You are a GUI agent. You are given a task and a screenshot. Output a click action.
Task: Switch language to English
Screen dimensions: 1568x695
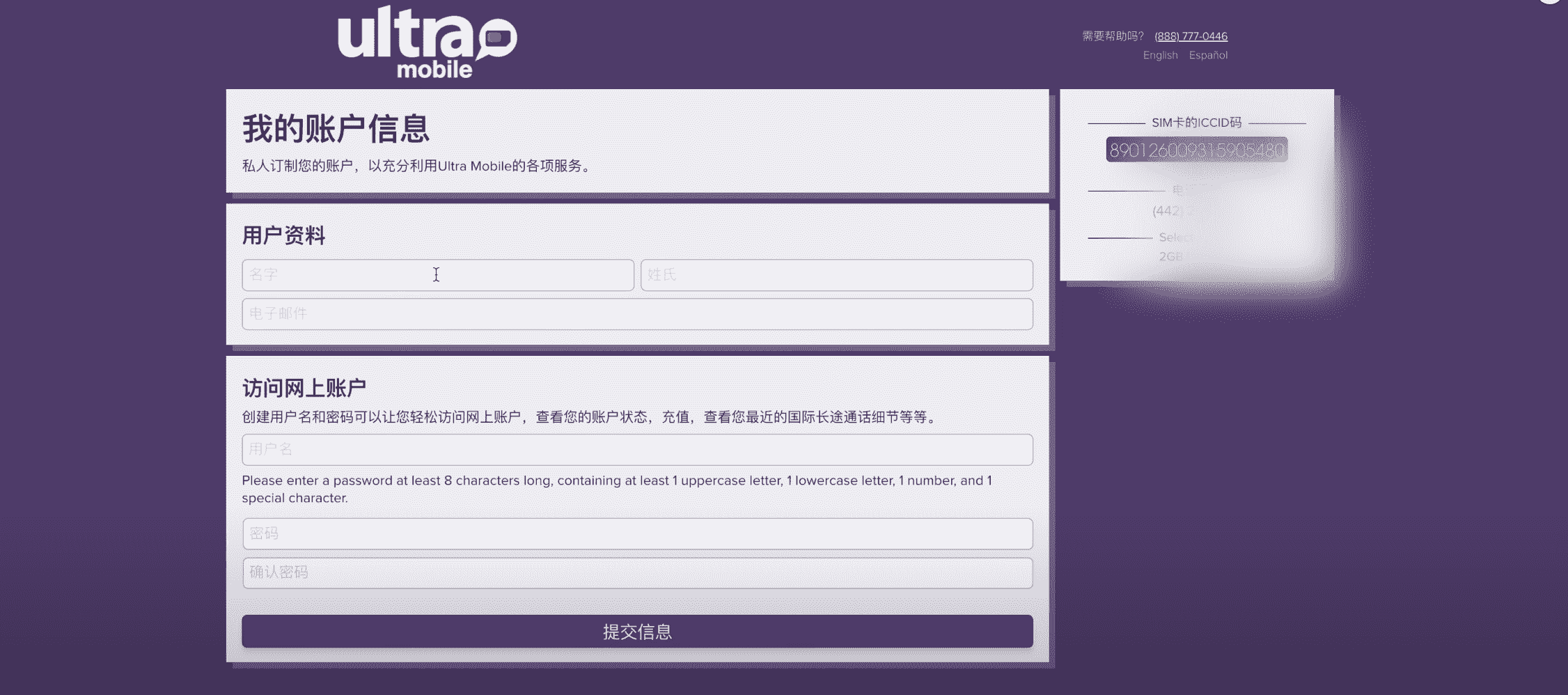tap(1160, 55)
